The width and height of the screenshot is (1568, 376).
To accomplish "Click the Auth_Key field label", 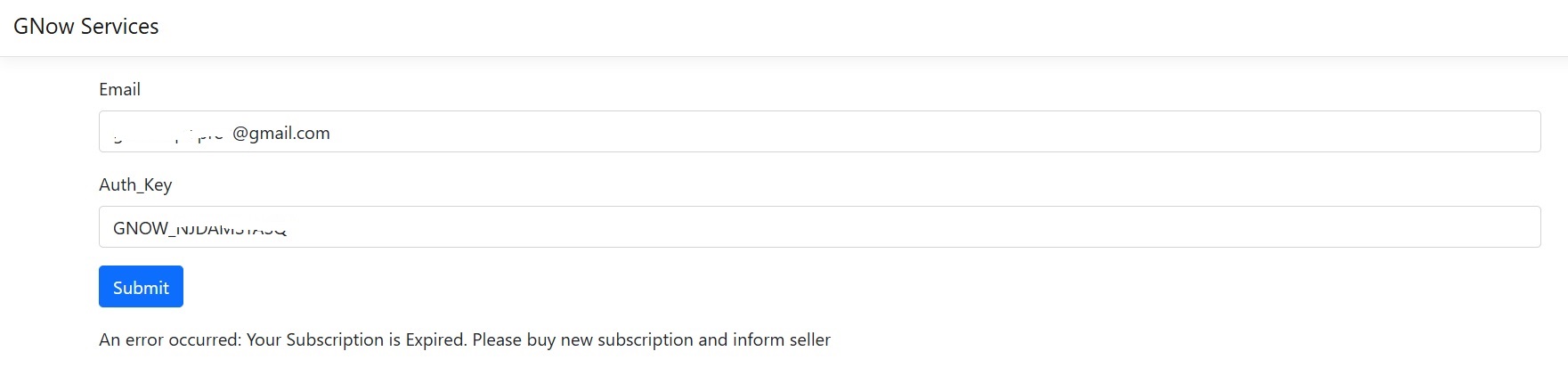I will [x=135, y=184].
